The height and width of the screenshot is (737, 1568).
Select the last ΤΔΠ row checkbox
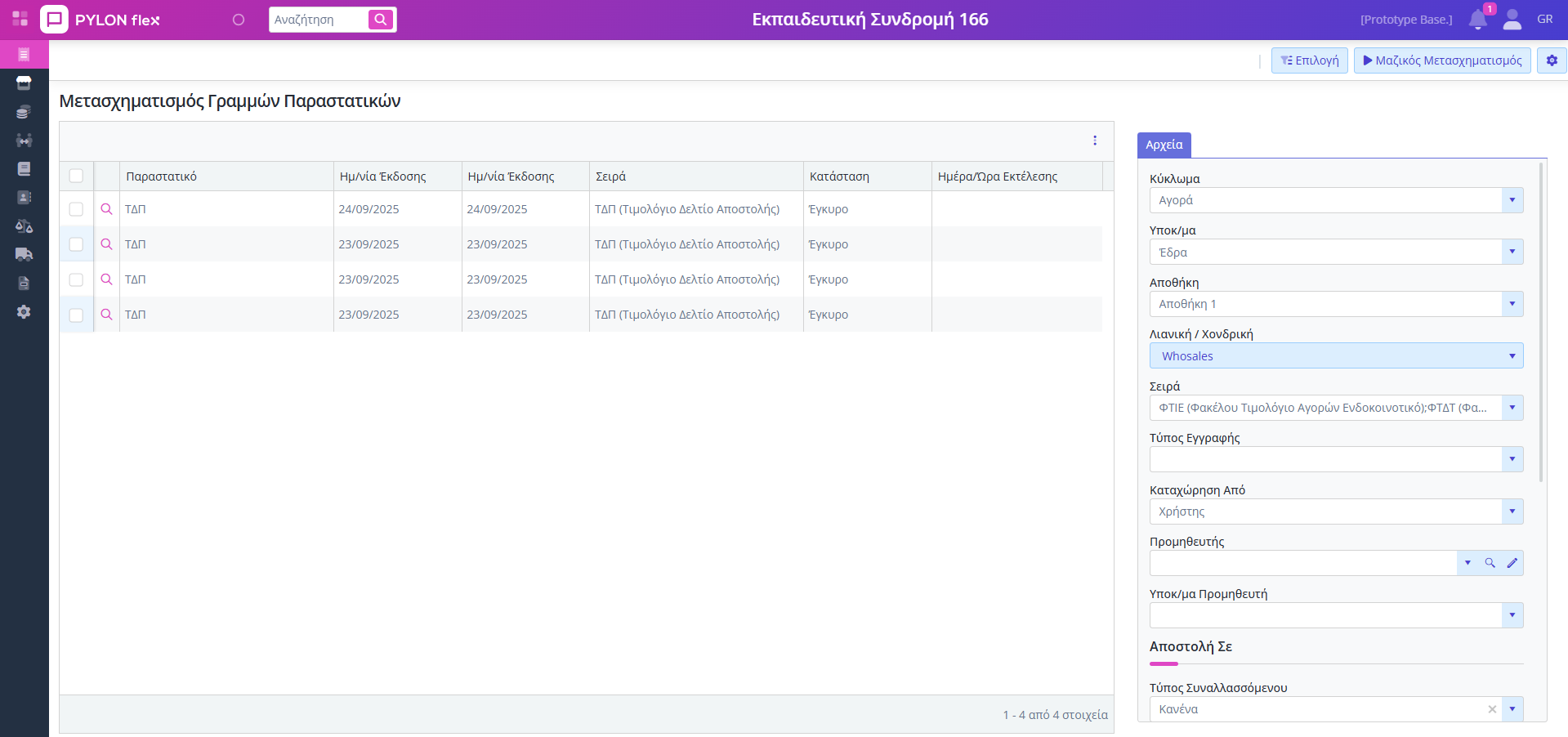click(76, 315)
